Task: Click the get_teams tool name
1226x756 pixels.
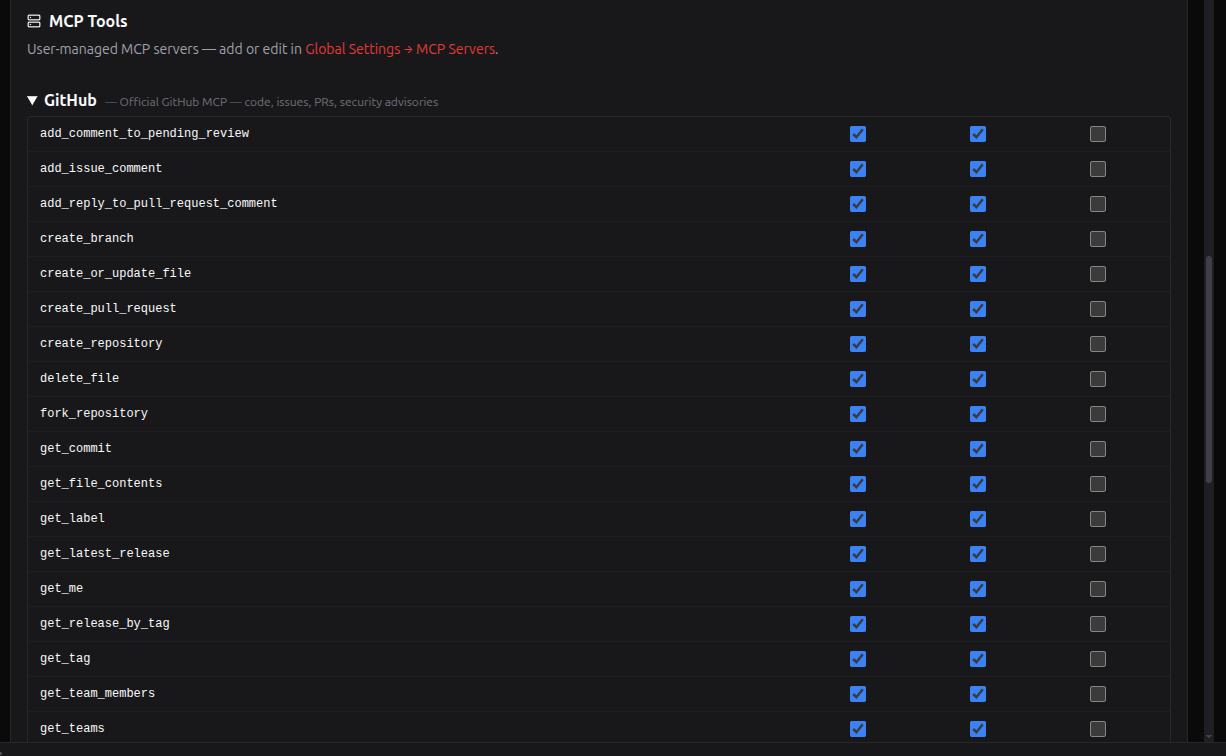Action: click(x=72, y=728)
